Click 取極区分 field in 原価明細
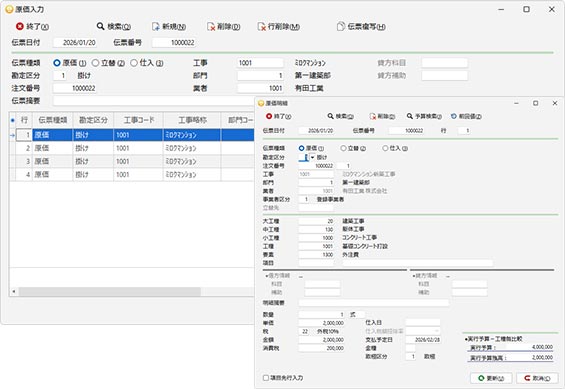This screenshot has width=565, height=389. (x=411, y=357)
